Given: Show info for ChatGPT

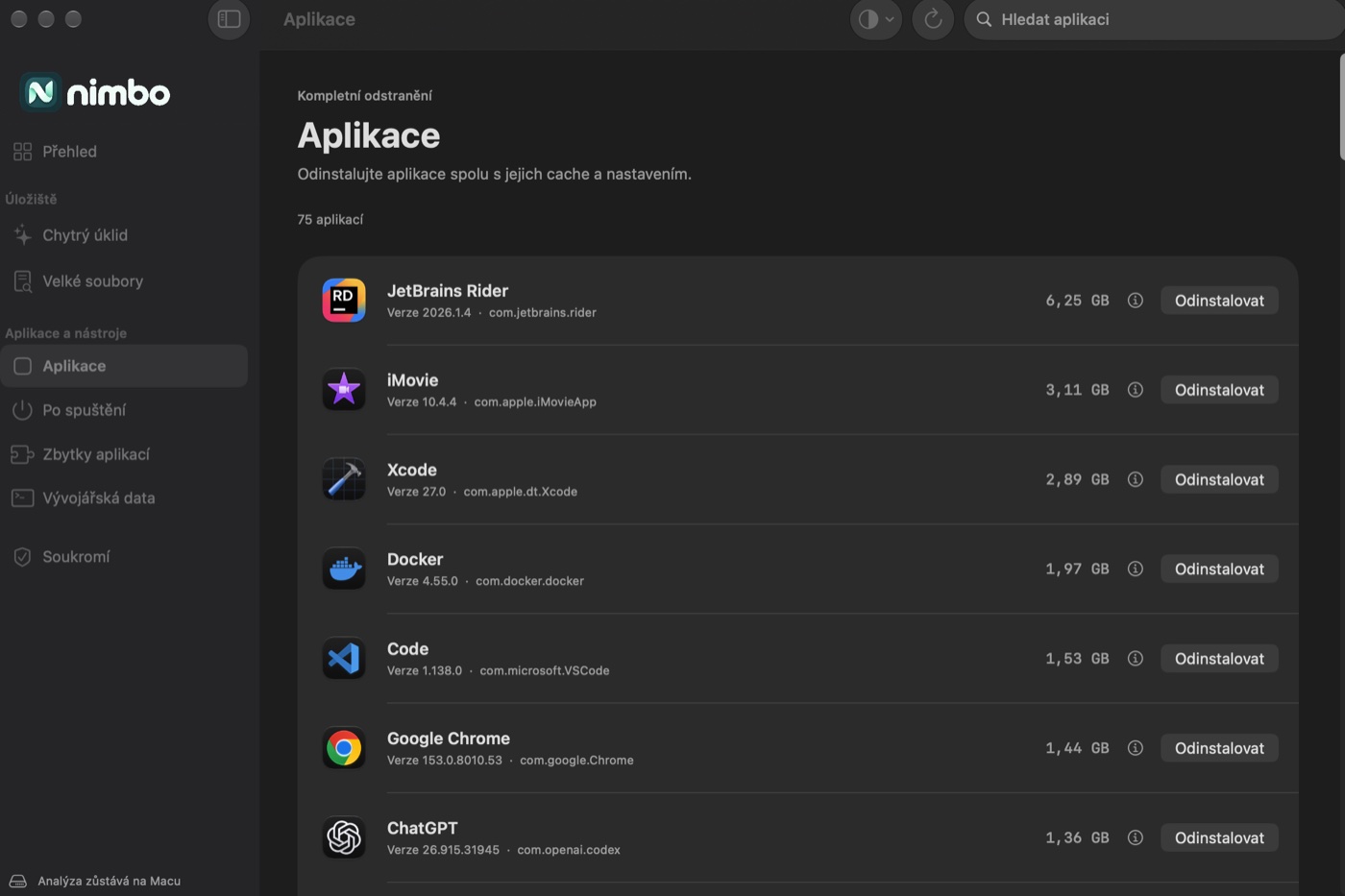Looking at the screenshot, I should [x=1135, y=837].
